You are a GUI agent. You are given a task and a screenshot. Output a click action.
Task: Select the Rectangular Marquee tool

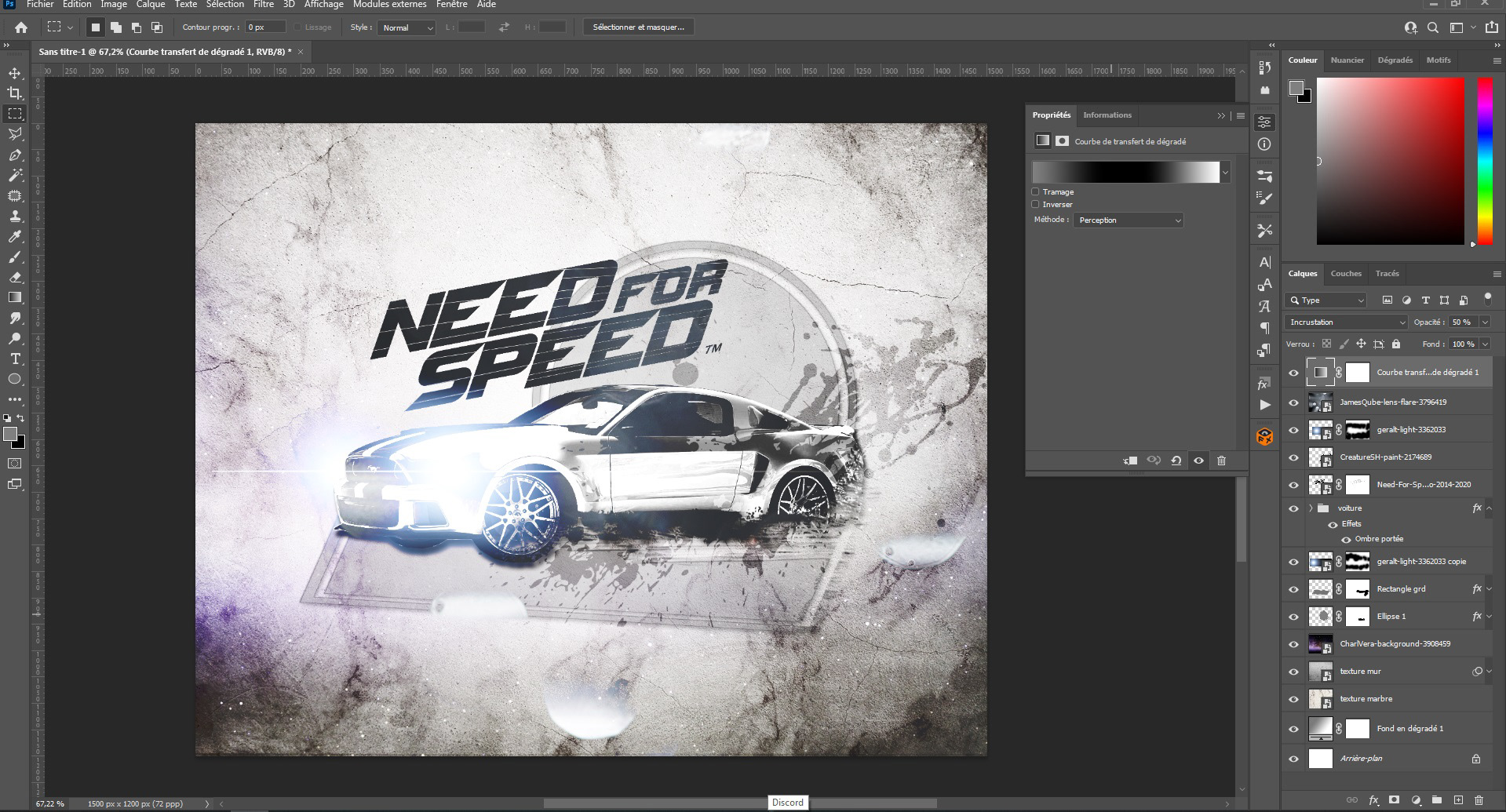15,114
